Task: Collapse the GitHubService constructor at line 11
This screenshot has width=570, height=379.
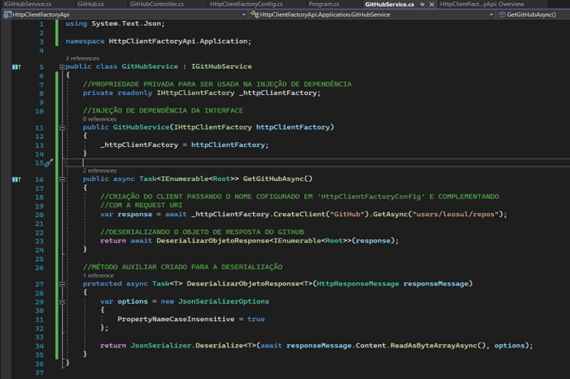Action: tap(62, 128)
